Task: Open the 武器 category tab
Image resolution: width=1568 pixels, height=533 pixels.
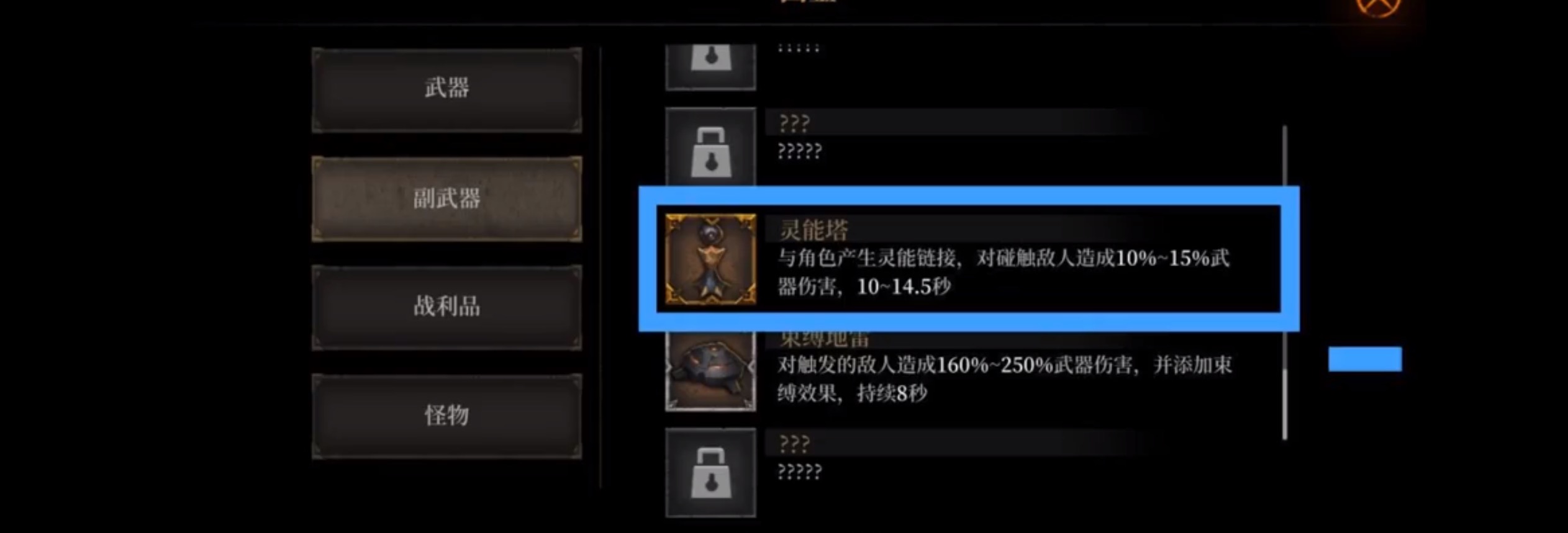Action: 446,89
